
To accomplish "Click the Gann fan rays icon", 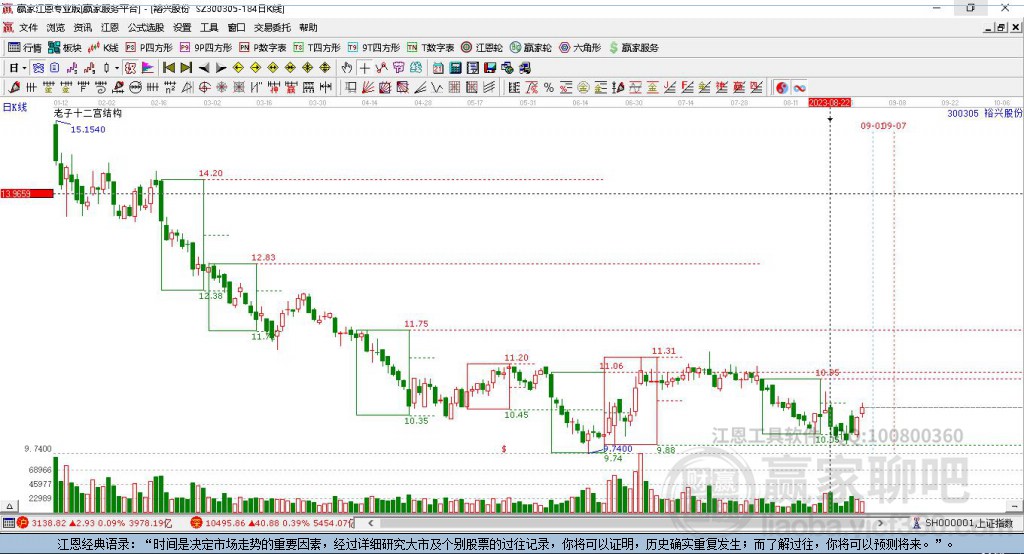I will (367, 88).
